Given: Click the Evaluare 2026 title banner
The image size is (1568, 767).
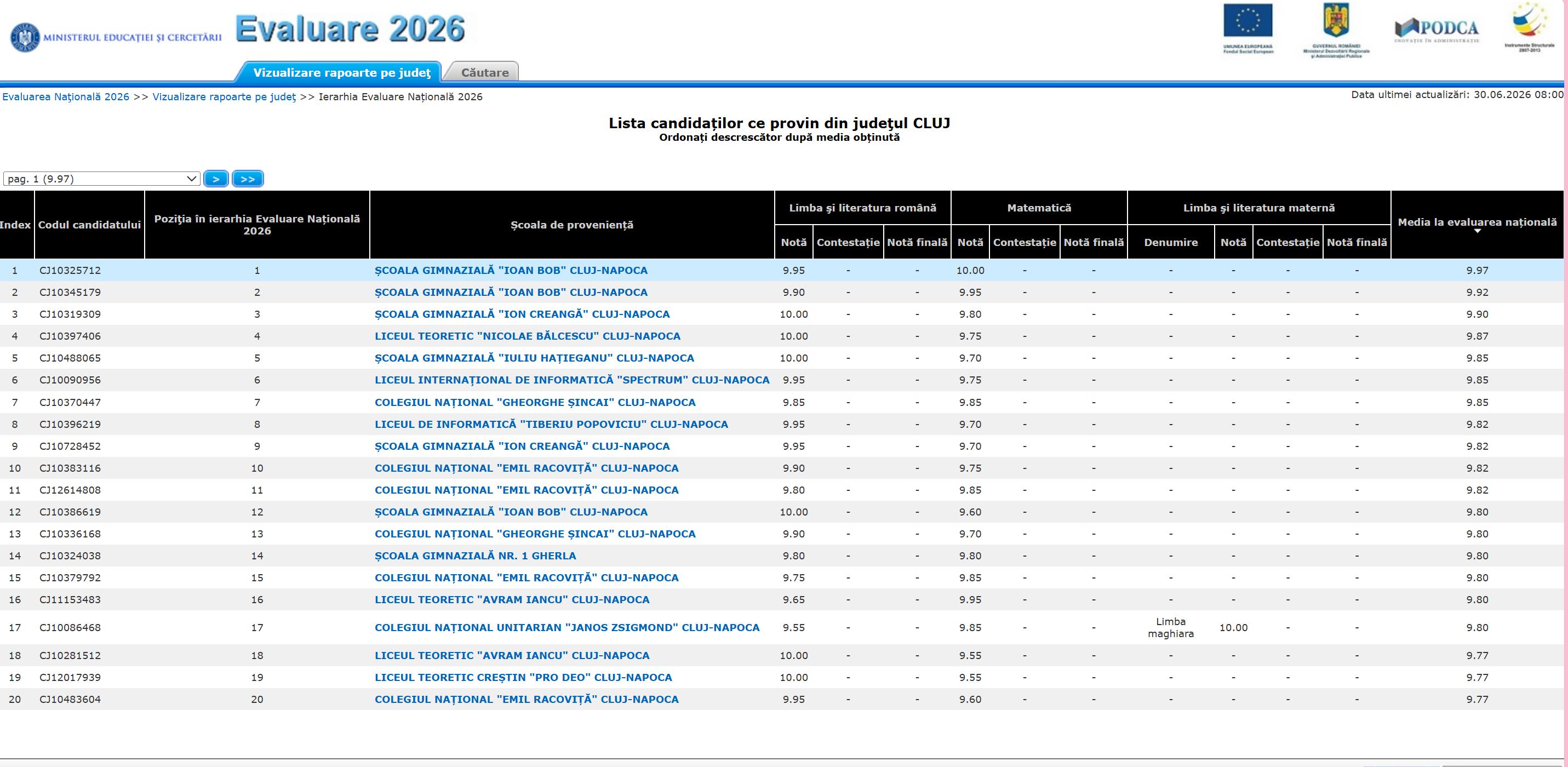Looking at the screenshot, I should coord(350,28).
